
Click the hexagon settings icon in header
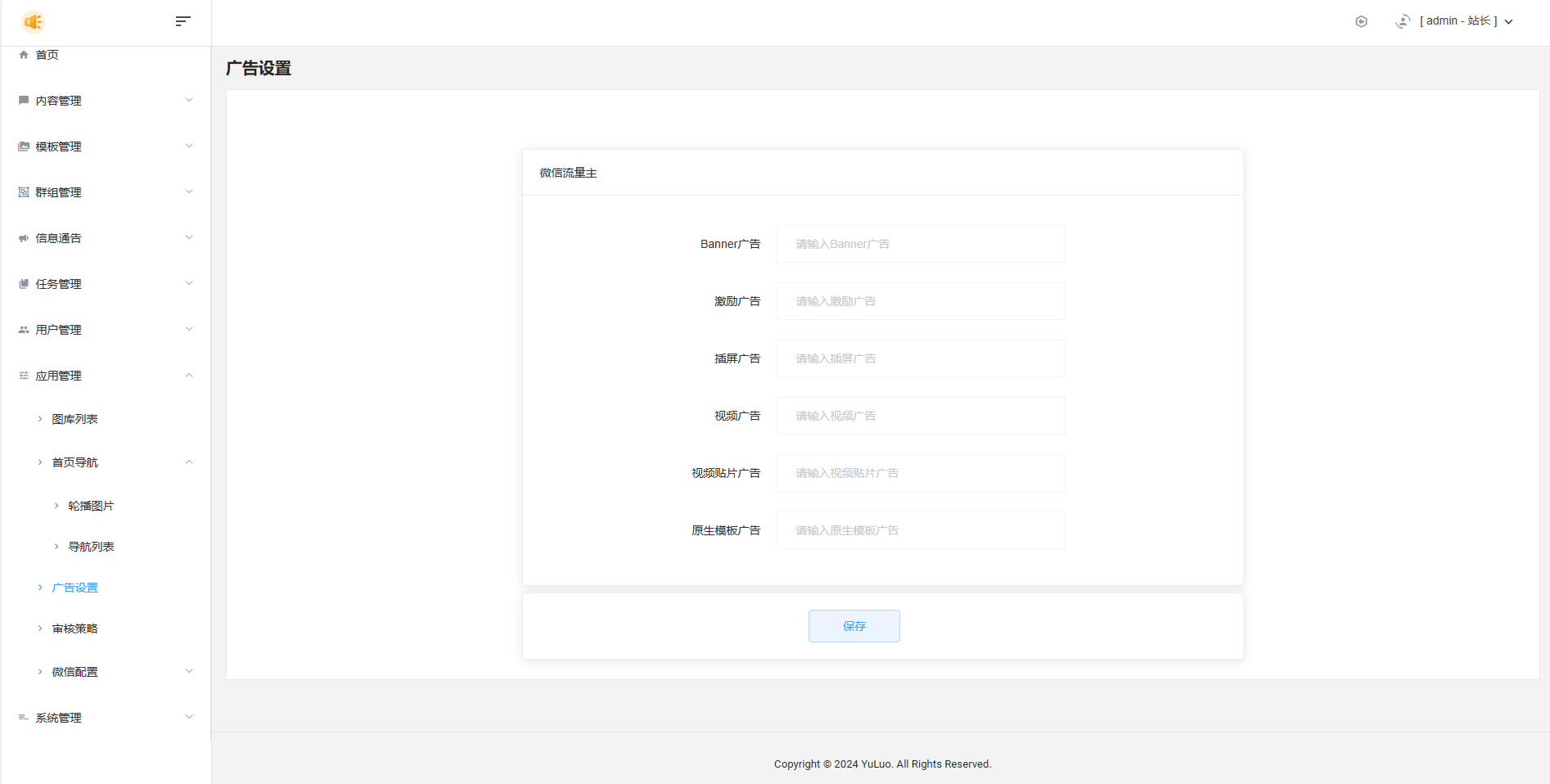coord(1361,21)
